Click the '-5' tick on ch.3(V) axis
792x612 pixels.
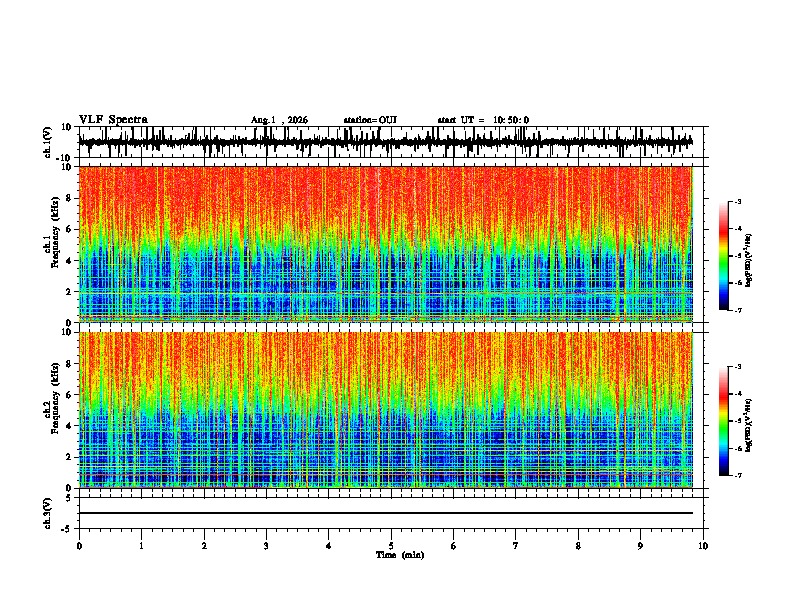(x=68, y=529)
